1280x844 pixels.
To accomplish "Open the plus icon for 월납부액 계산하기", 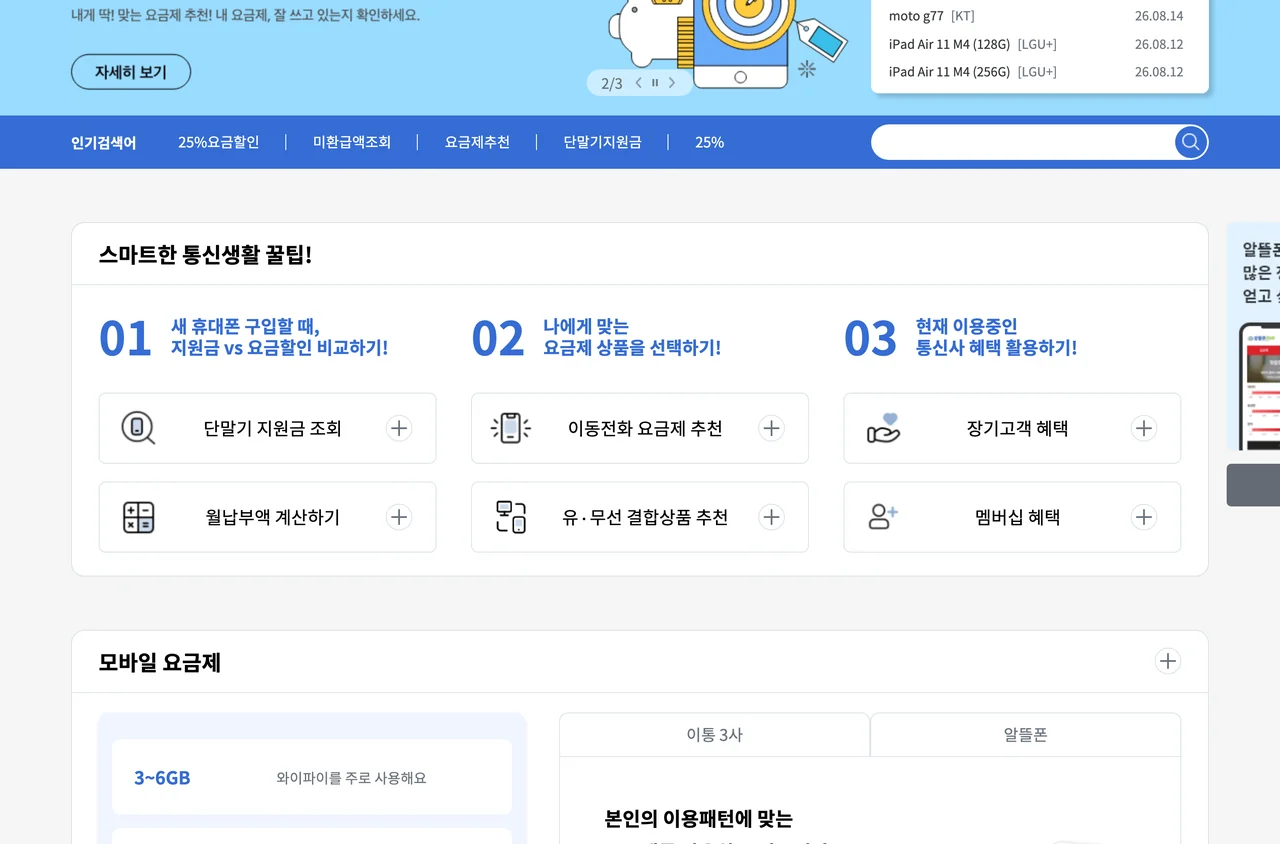I will coord(399,517).
